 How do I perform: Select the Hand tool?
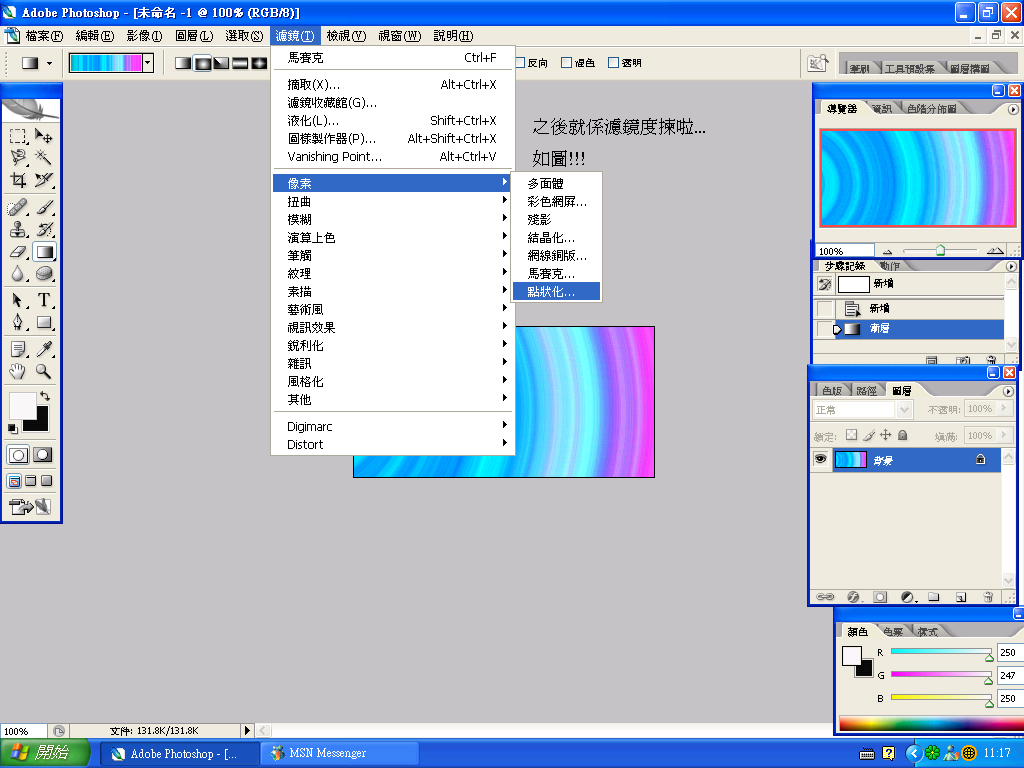[18, 372]
